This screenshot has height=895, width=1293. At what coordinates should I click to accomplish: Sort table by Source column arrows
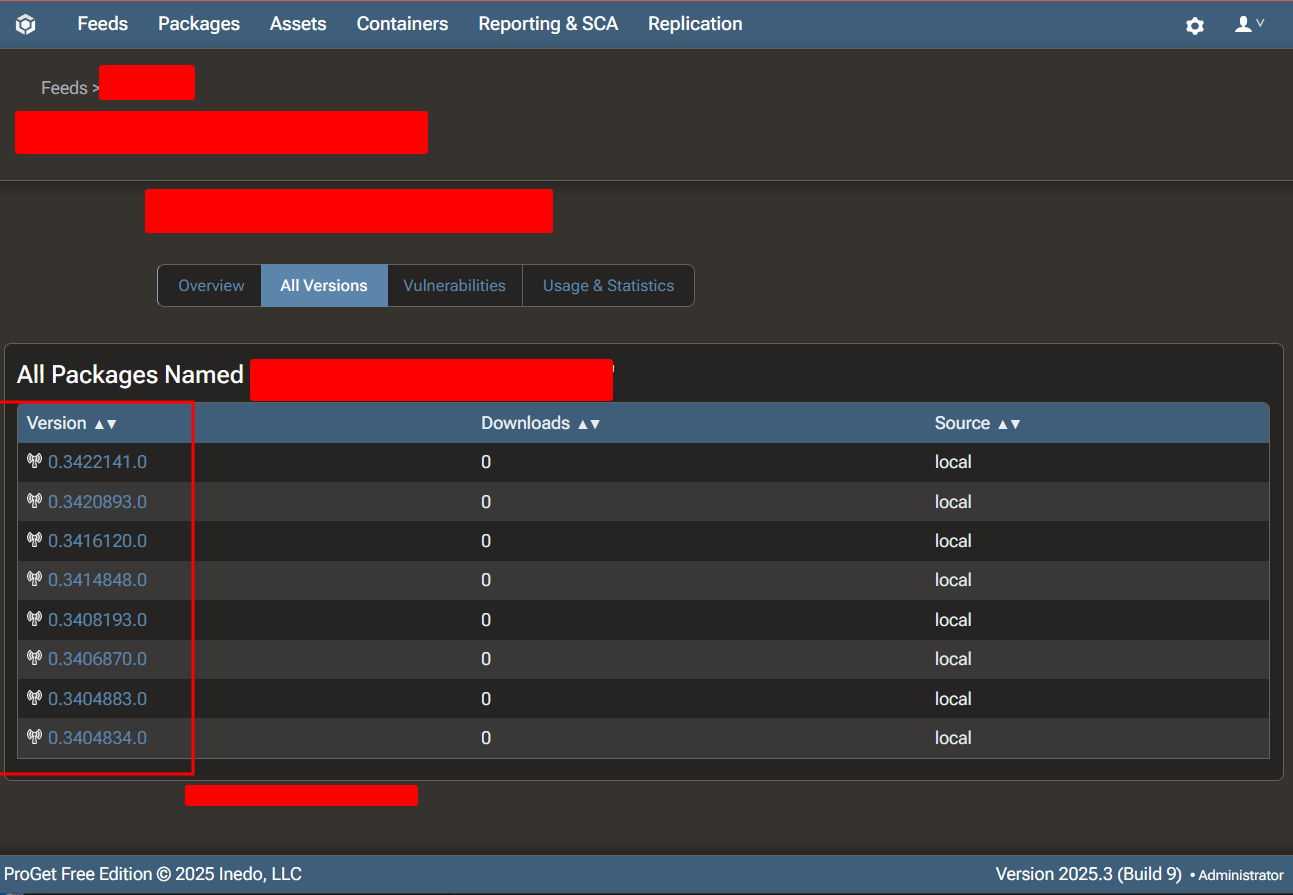click(1008, 424)
